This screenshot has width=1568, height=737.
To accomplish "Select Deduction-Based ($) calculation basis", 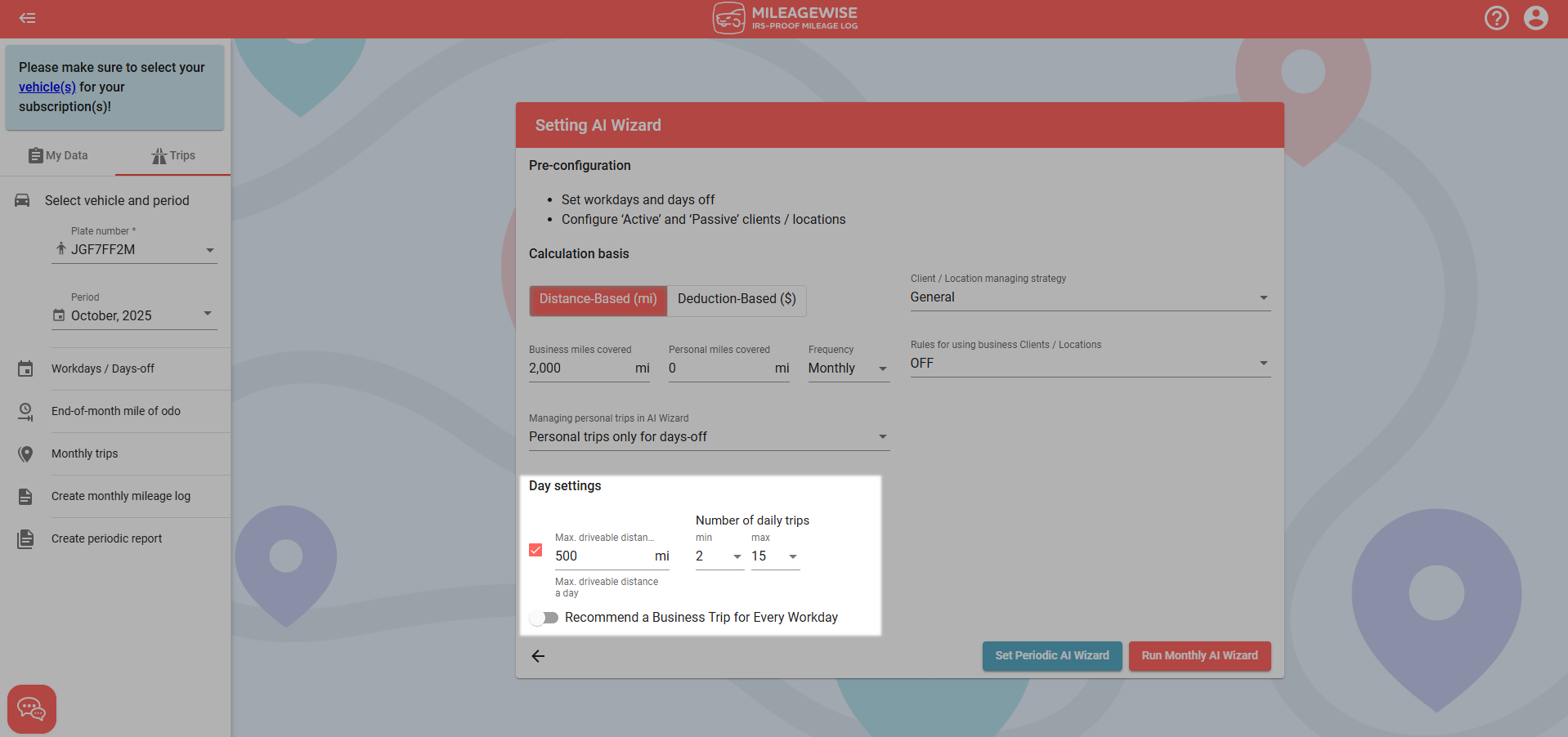I will click(x=736, y=299).
